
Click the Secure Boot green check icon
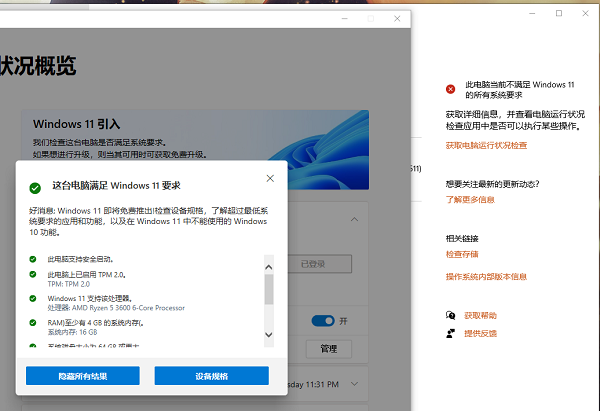(34, 259)
